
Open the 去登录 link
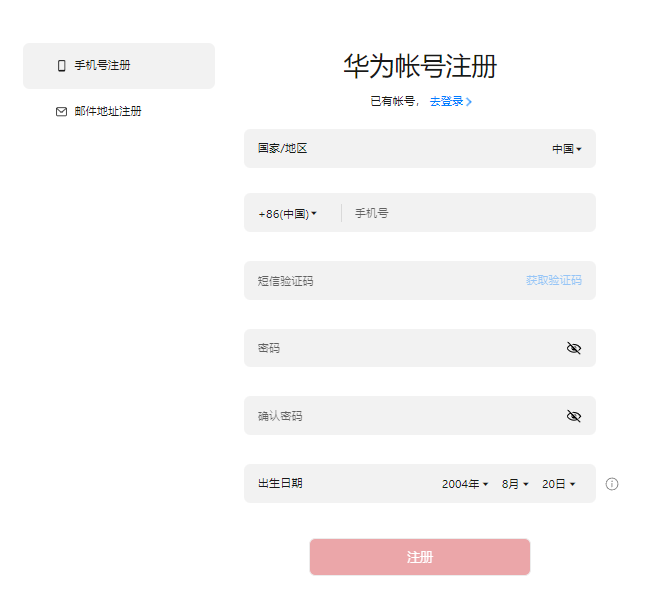tap(446, 101)
